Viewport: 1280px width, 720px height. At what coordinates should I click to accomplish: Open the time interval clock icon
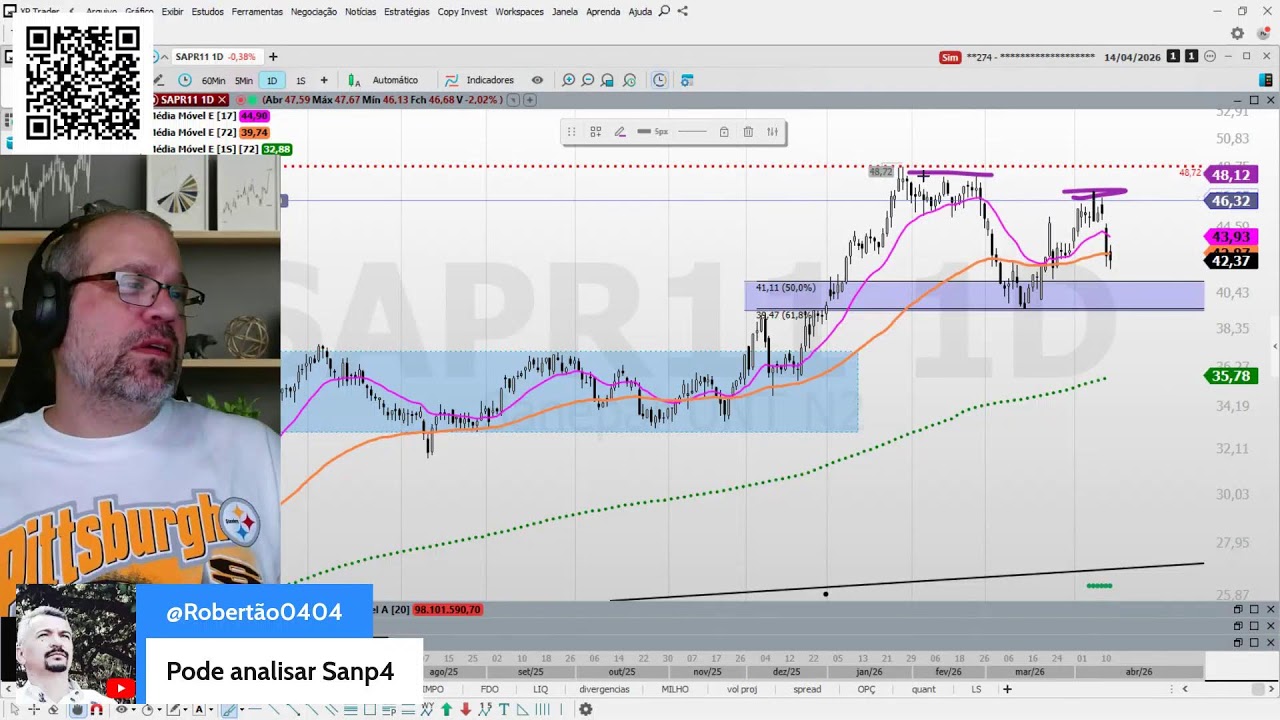[x=185, y=80]
